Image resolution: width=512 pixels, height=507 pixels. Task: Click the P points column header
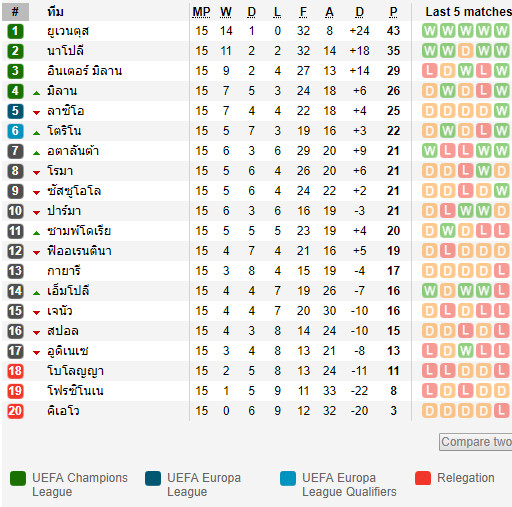[393, 12]
